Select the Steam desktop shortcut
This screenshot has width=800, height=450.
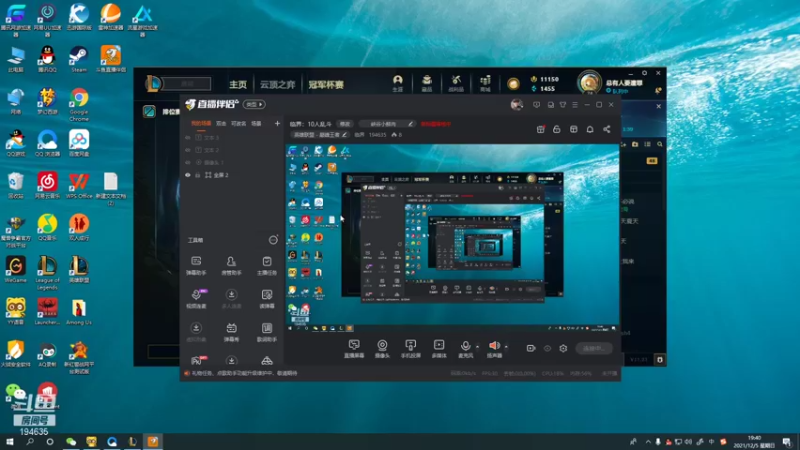(x=79, y=59)
